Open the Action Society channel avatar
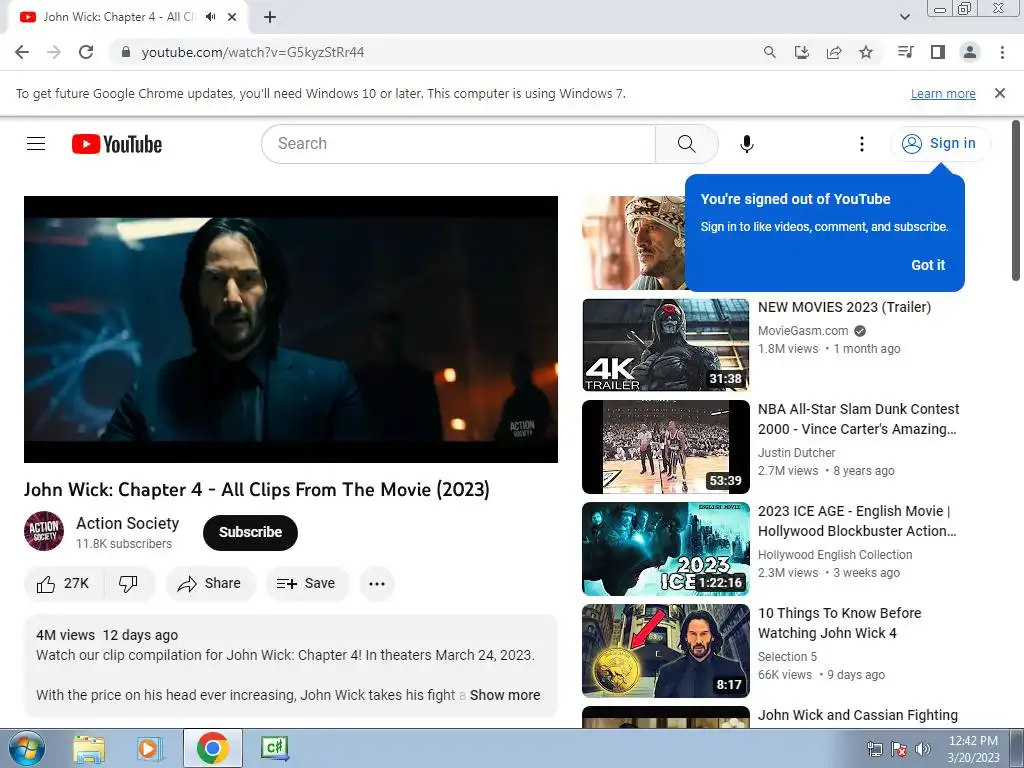This screenshot has width=1024, height=768. pos(44,532)
